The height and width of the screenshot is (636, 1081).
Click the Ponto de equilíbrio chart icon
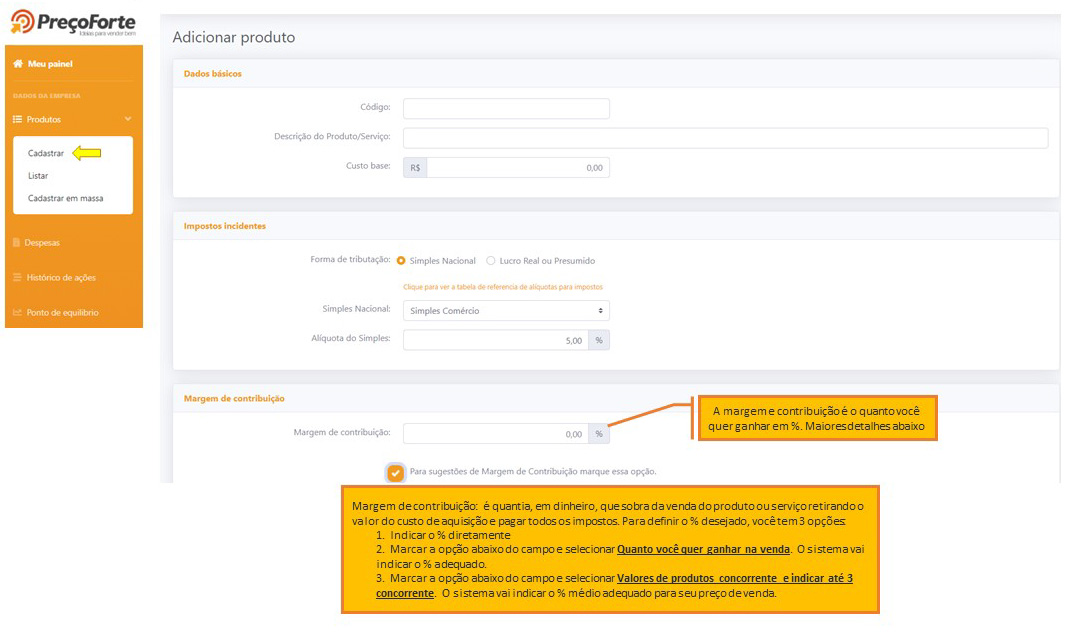18,313
